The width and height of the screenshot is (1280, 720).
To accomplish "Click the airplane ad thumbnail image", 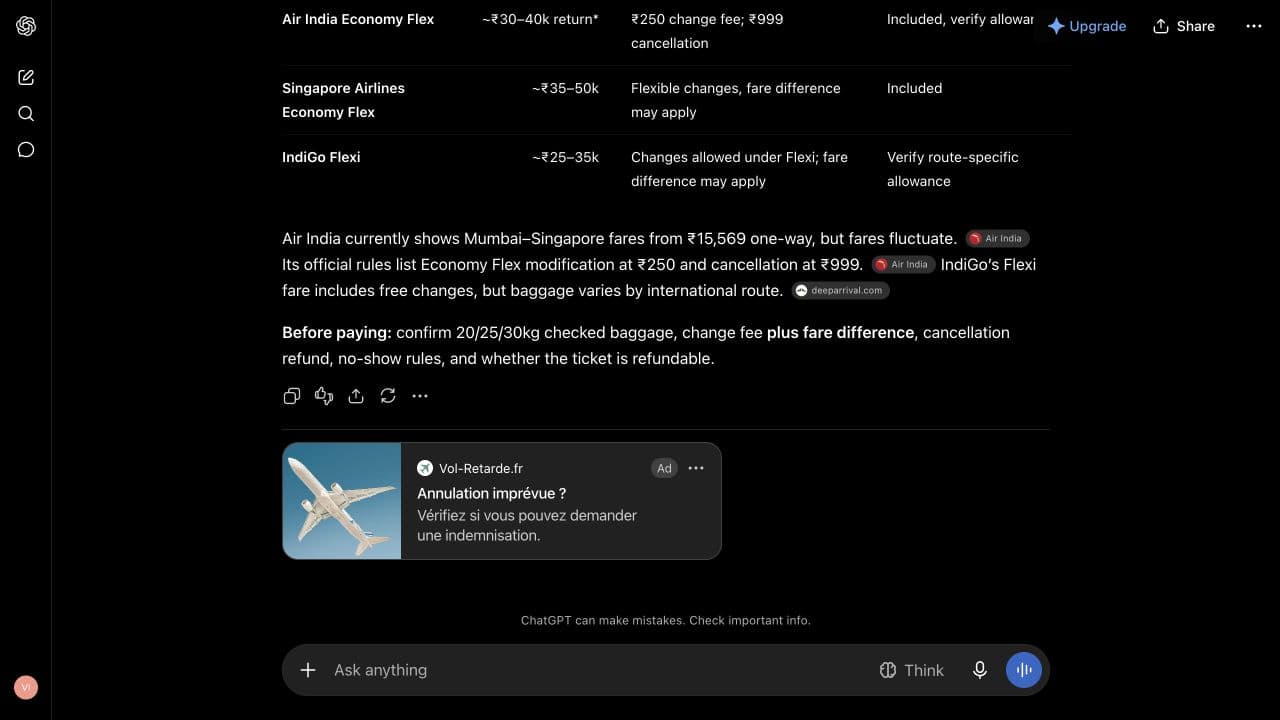I will 342,500.
